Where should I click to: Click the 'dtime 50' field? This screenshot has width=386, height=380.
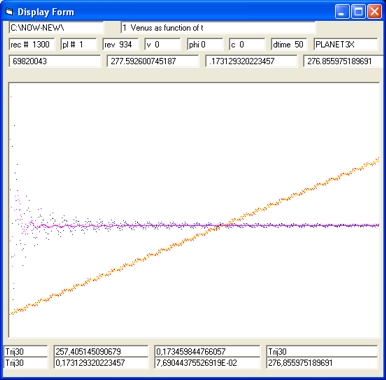click(x=289, y=44)
